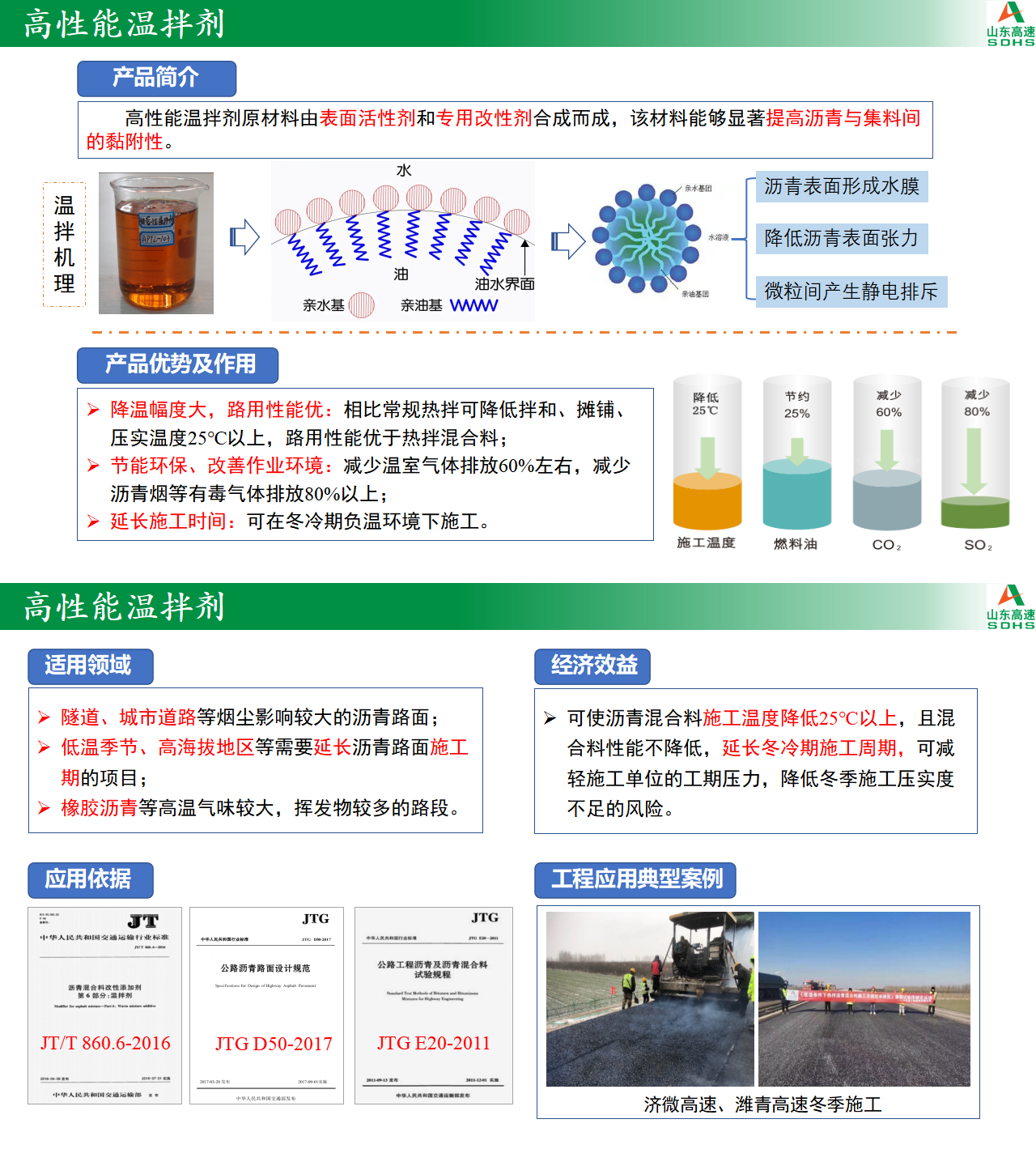Screen dimensions: 1036x1166
Task: Select the 沥青表面形成水膜 text box
Action: pyautogui.click(x=842, y=186)
